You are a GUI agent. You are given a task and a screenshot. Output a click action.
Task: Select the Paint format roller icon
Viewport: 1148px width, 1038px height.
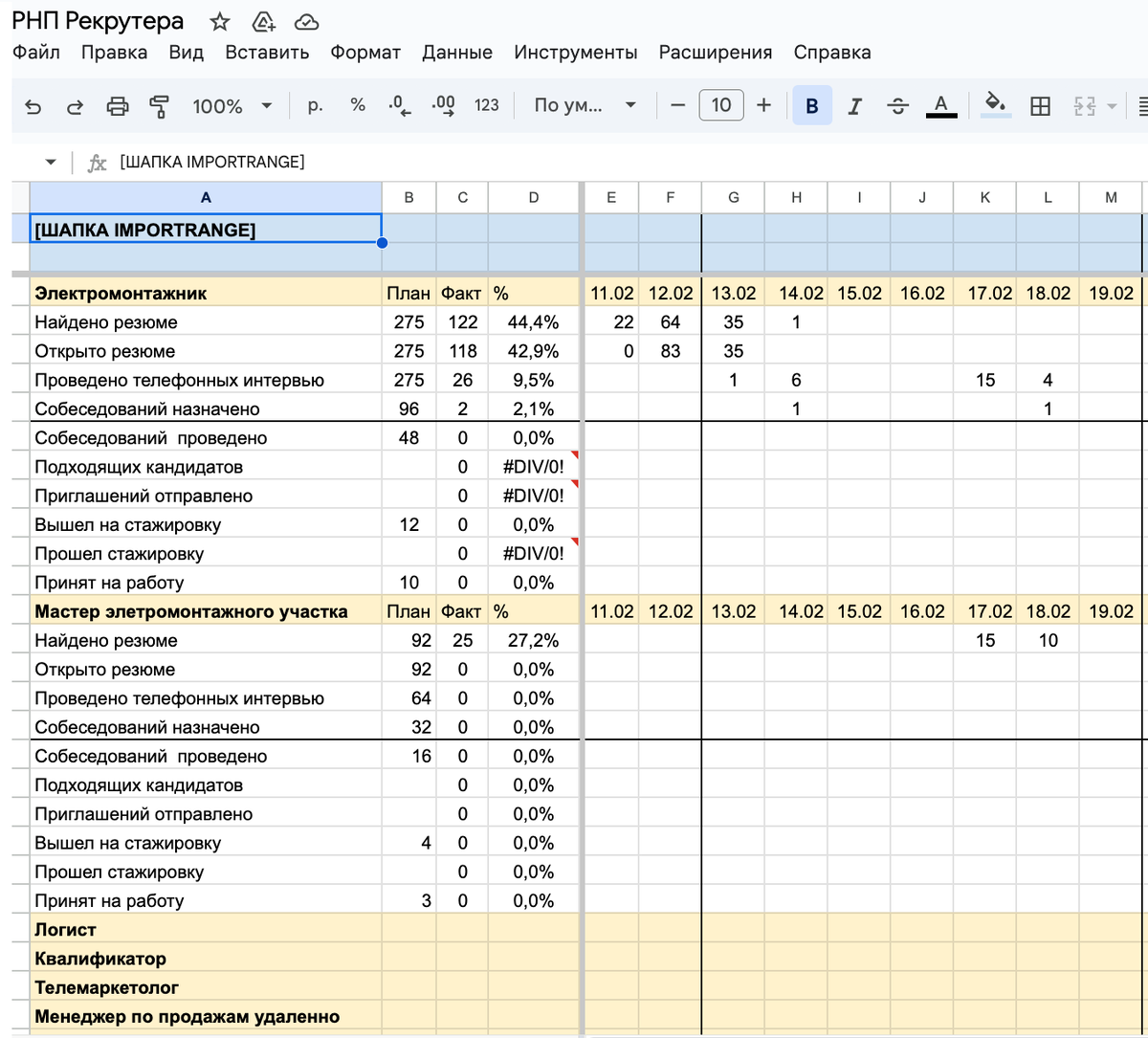point(159,106)
